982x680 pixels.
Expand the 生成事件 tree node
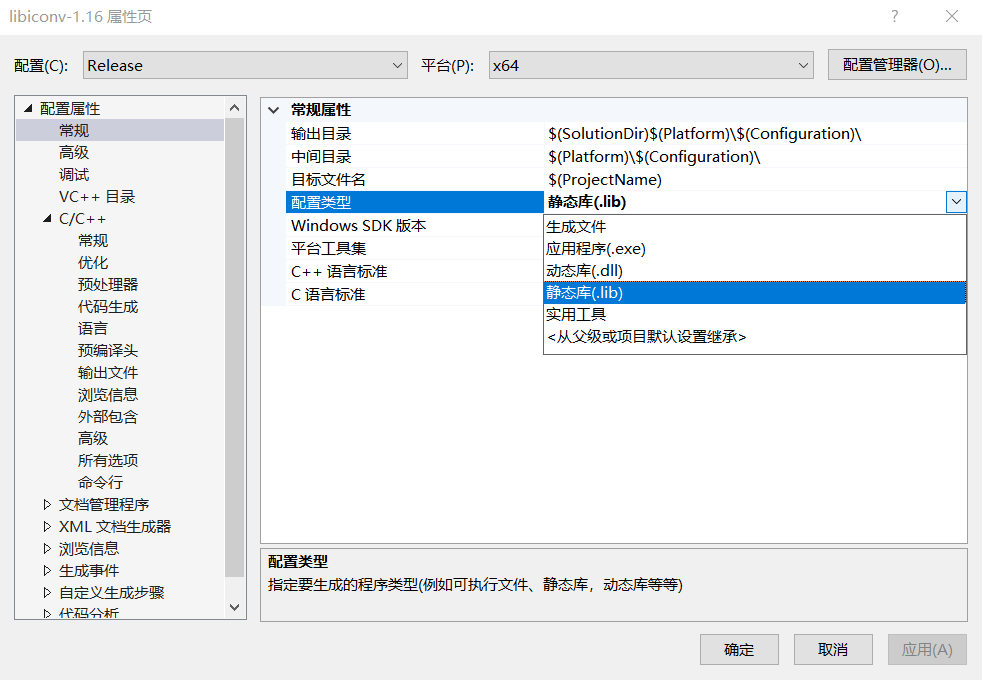pos(45,570)
